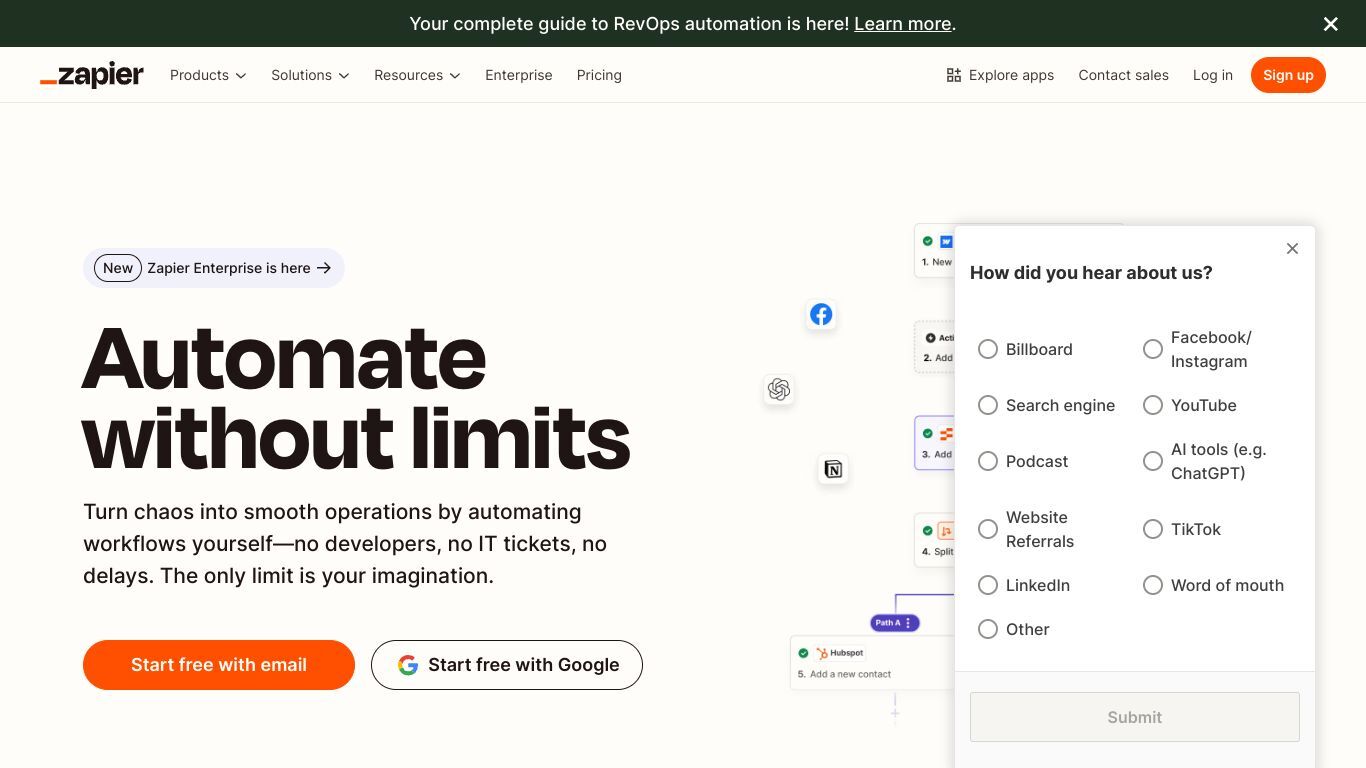This screenshot has height=768, width=1366.
Task: Click the Hubspot icon in workflow step 5
Action: [821, 653]
